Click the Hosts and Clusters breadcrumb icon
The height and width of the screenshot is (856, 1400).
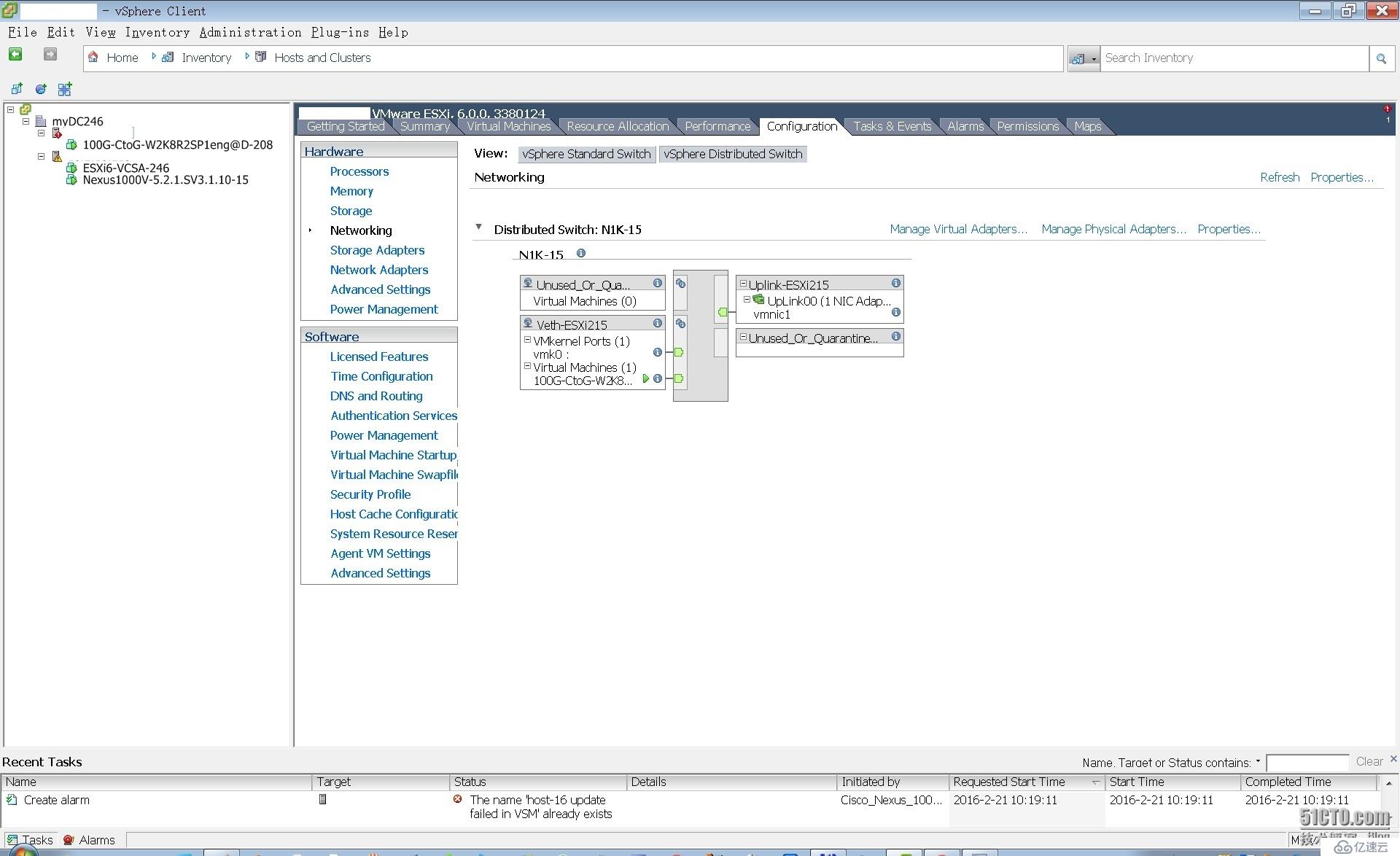[x=260, y=57]
